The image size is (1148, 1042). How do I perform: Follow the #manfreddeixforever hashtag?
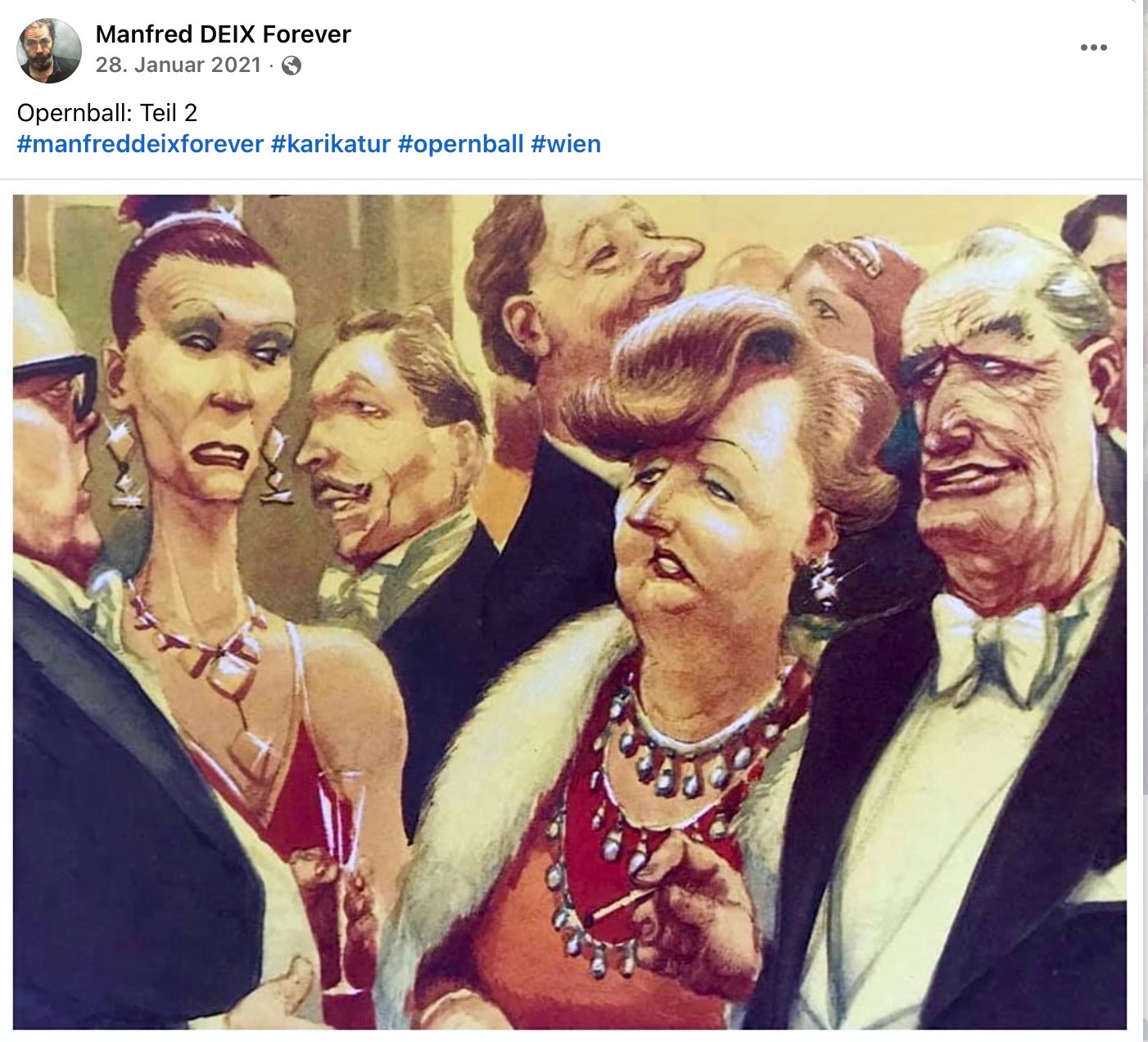140,144
